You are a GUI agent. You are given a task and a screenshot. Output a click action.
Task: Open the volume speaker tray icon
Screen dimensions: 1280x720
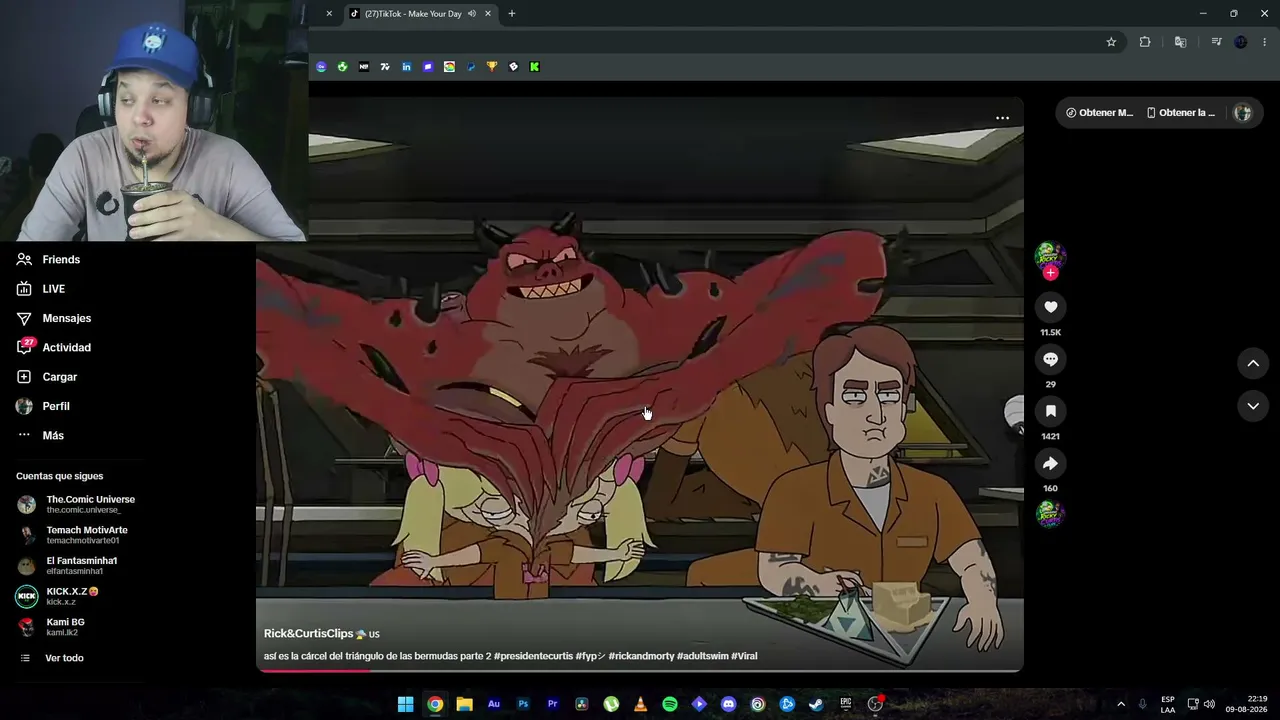[1209, 704]
